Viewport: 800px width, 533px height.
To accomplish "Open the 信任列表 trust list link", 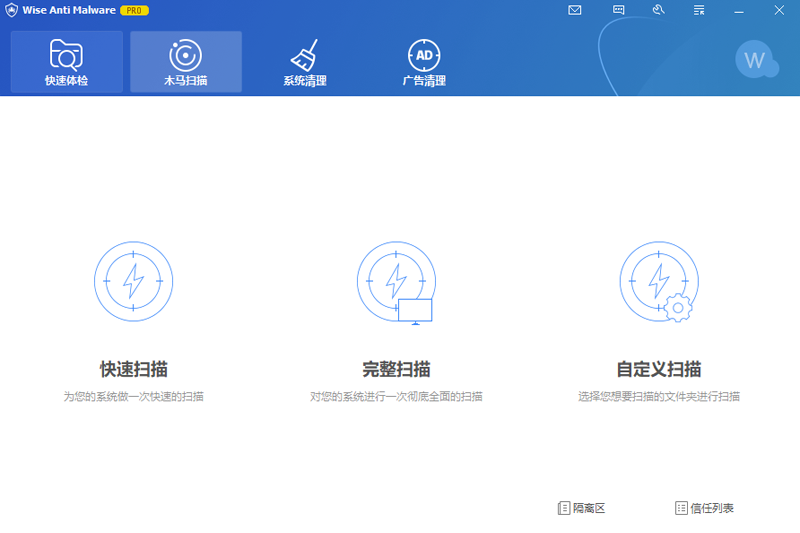I will point(704,508).
